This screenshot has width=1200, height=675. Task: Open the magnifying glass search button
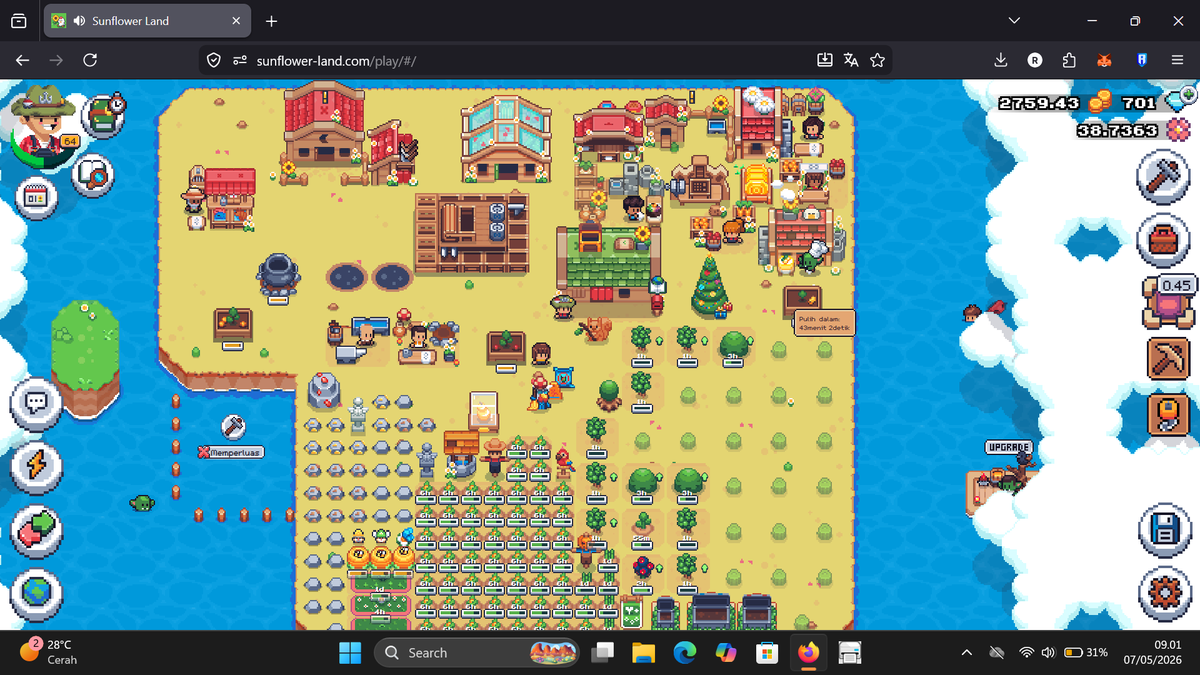[x=94, y=175]
